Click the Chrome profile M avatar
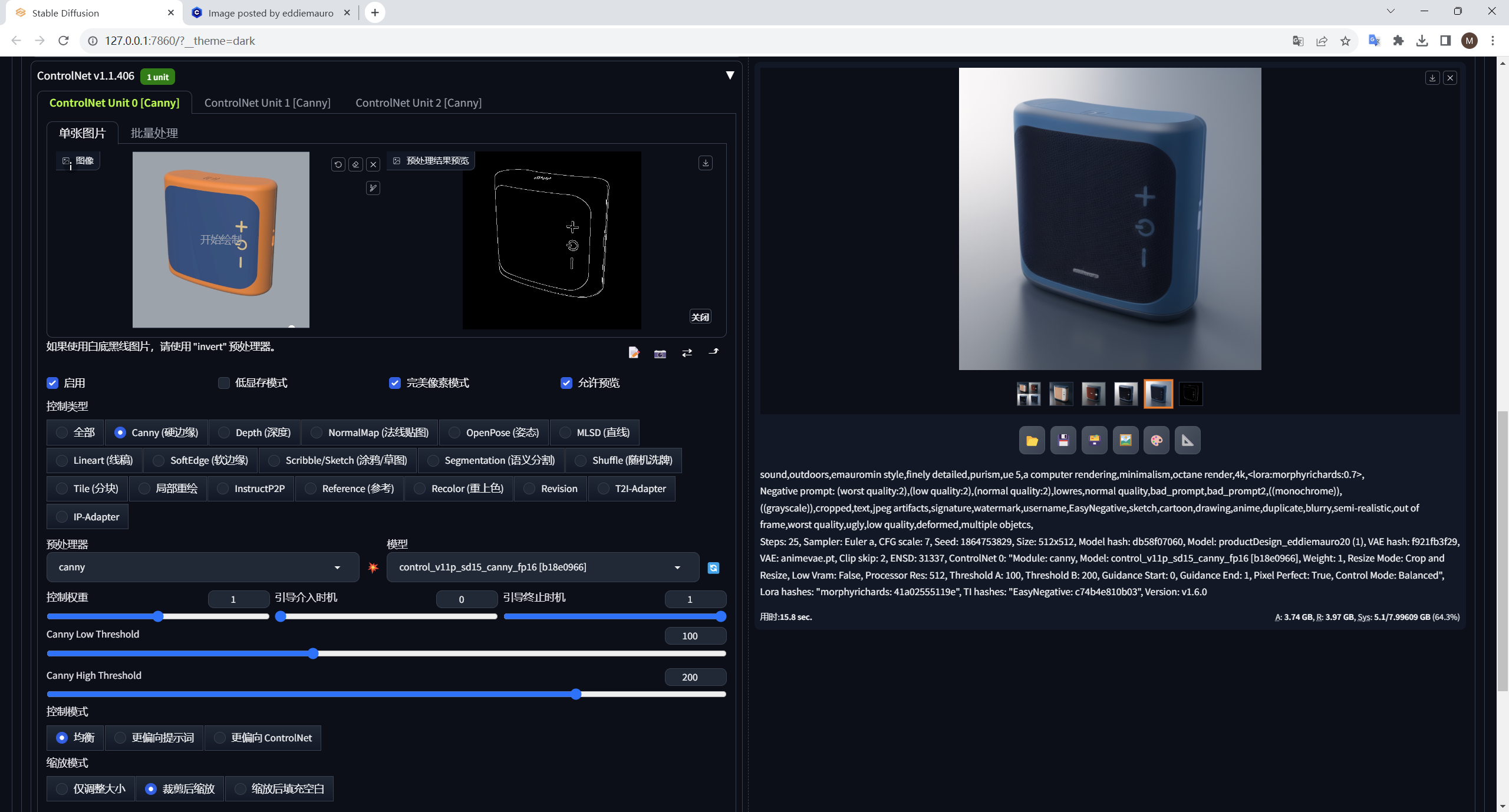 click(x=1470, y=41)
